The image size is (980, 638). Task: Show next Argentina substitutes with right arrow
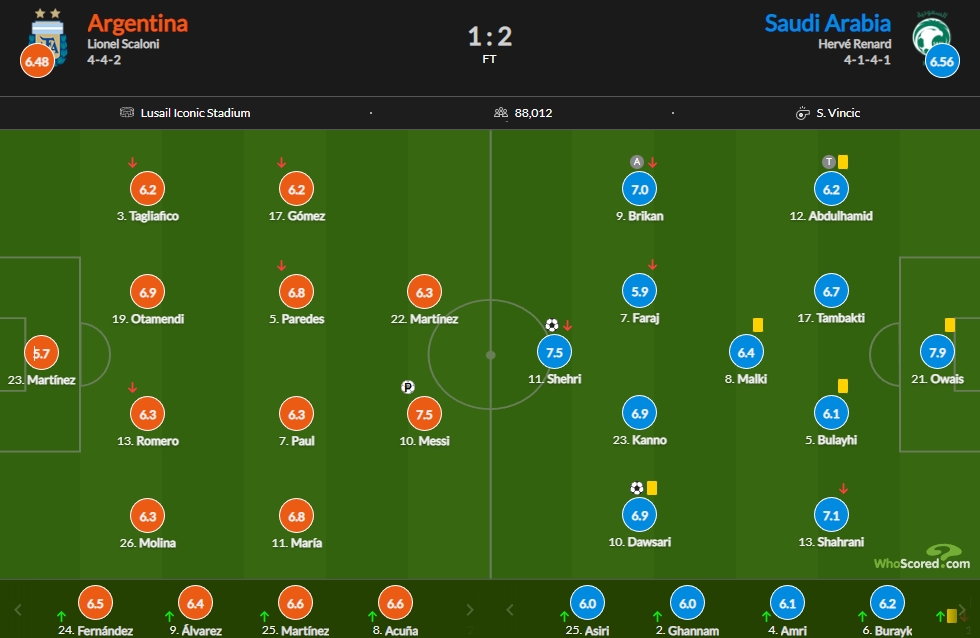click(470, 610)
